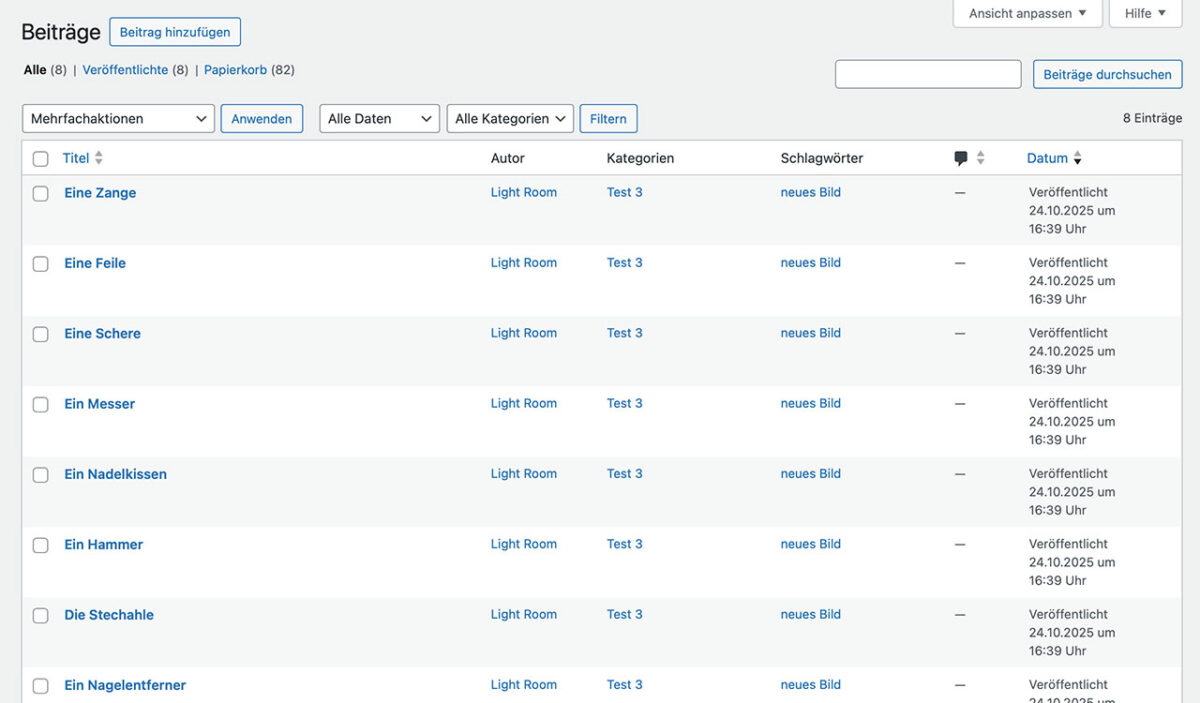Select the header checkbox to select all posts
Viewport: 1200px width, 703px height.
point(40,158)
